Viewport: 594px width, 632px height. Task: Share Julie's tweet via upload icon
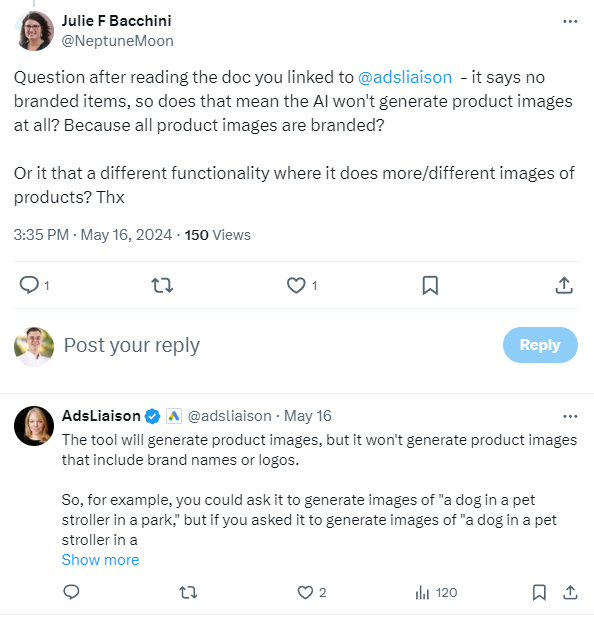tap(564, 285)
